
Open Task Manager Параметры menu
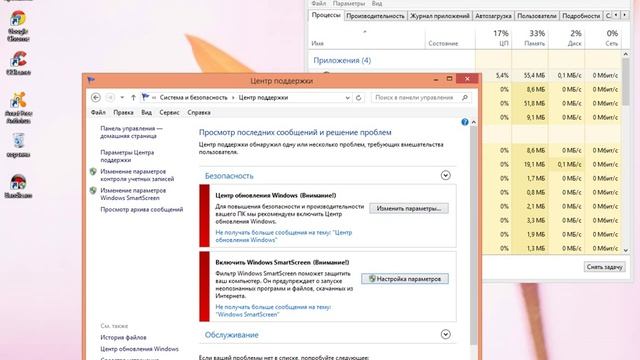[349, 3]
